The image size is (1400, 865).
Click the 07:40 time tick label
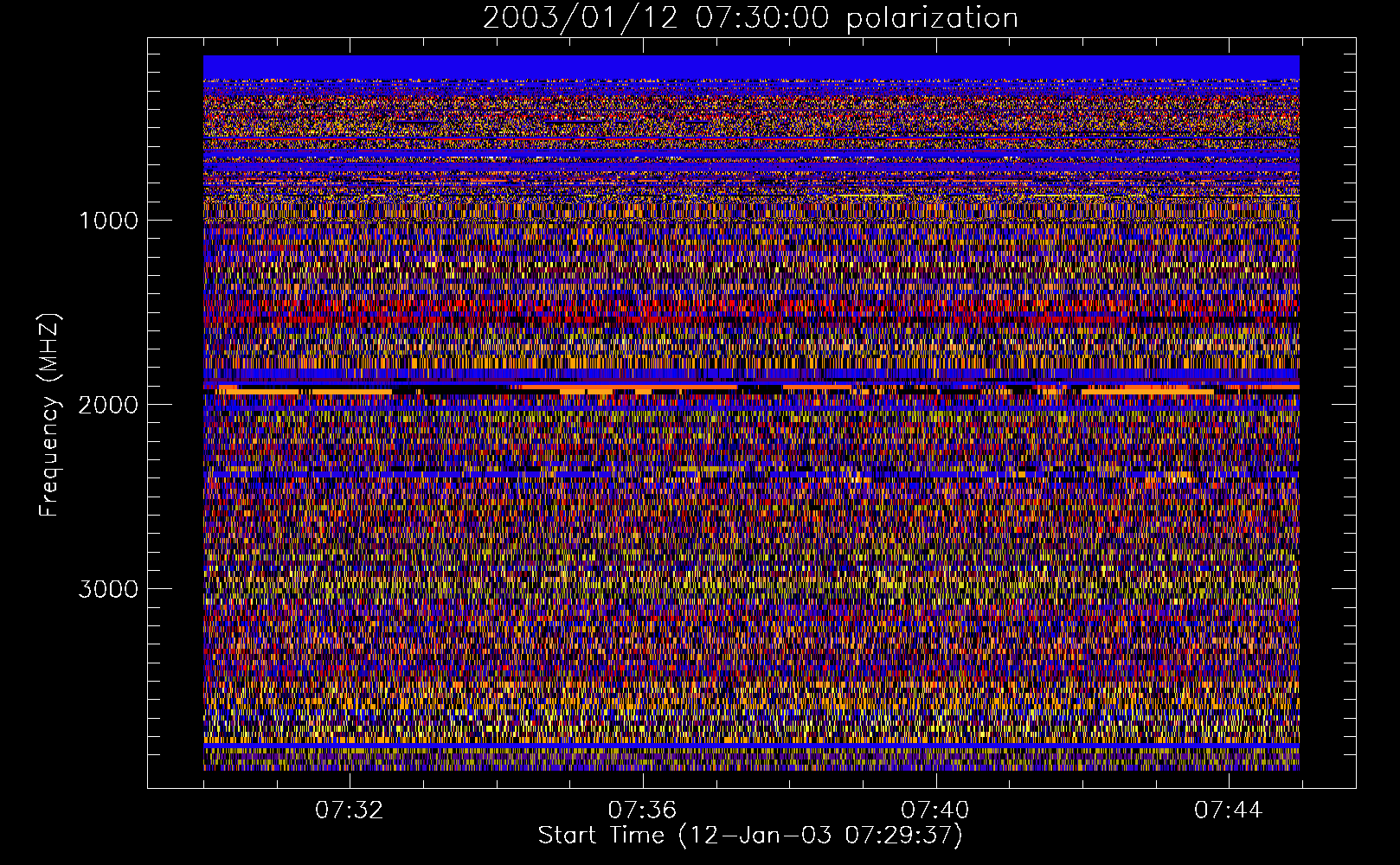[935, 811]
